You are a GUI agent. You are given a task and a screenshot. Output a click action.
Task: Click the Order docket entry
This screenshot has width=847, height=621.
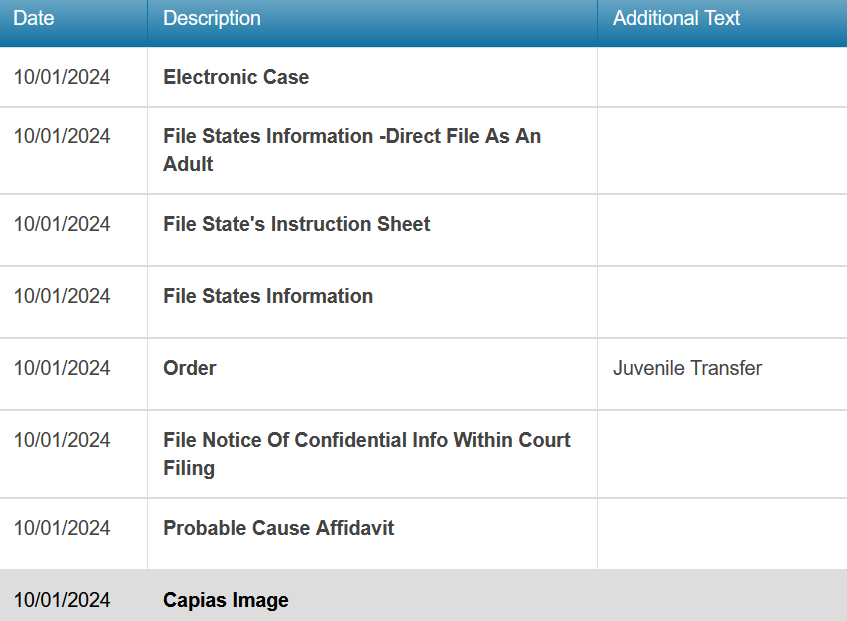190,368
